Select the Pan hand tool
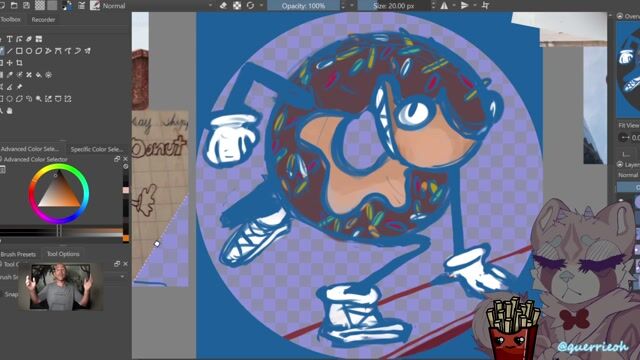 coord(9,111)
